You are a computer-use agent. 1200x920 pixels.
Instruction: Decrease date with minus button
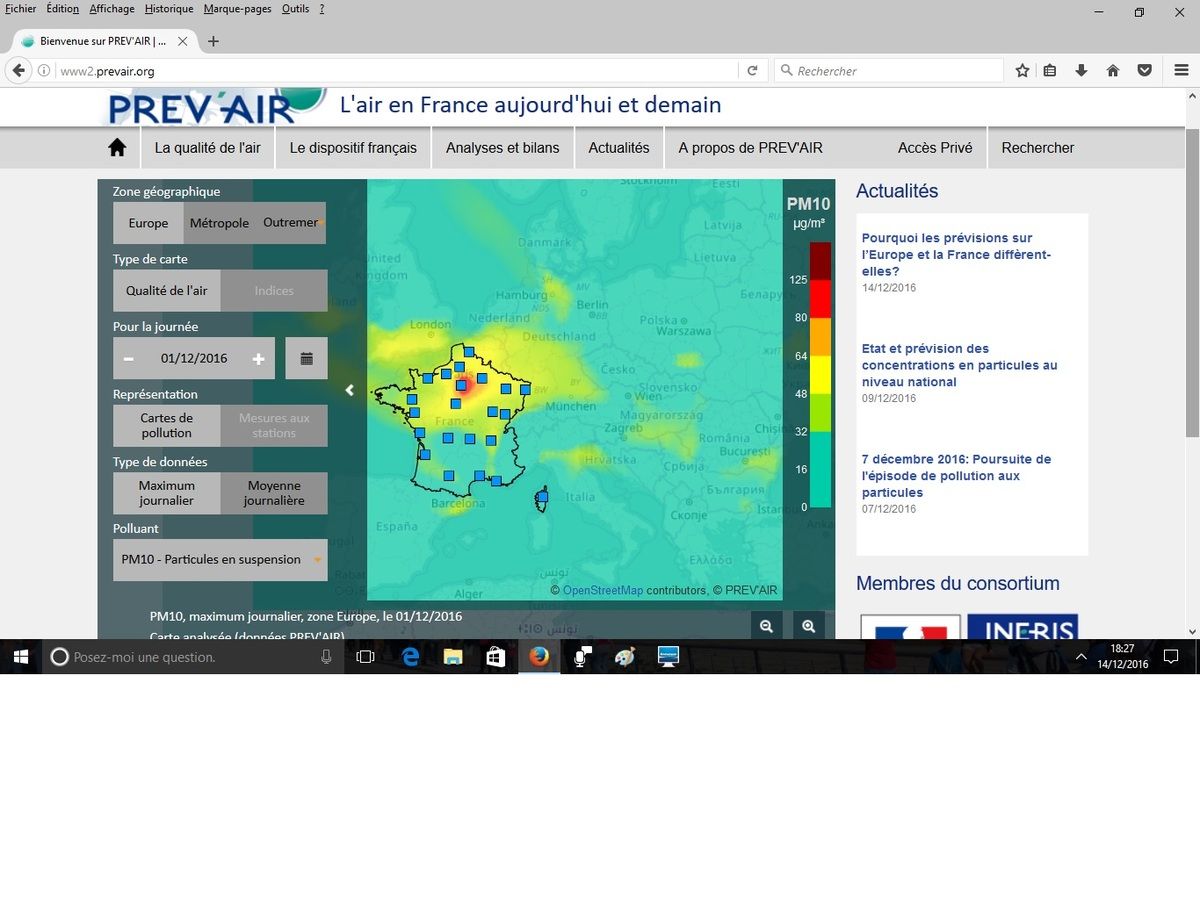(129, 358)
